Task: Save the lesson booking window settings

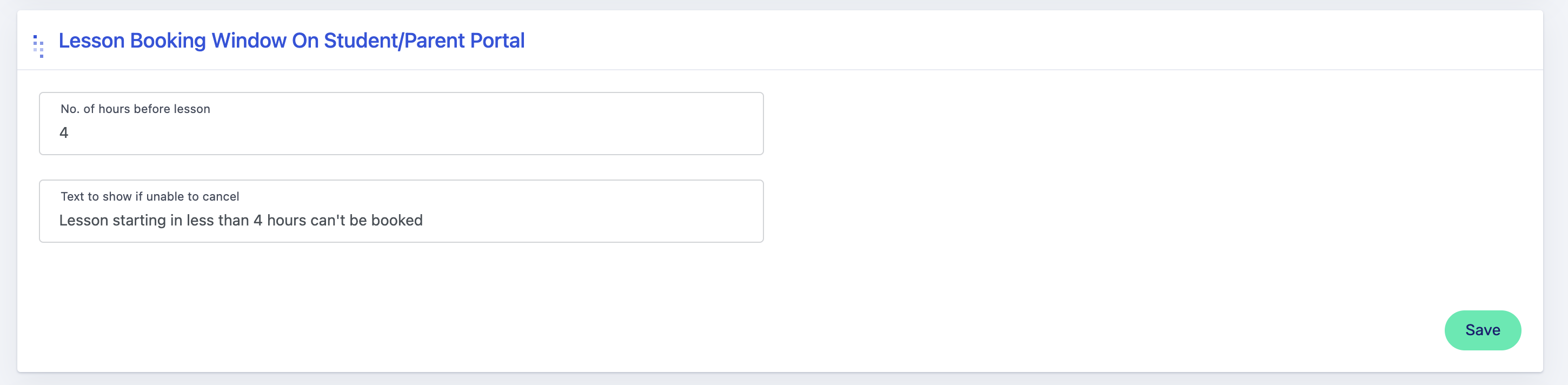Action: pyautogui.click(x=1481, y=330)
